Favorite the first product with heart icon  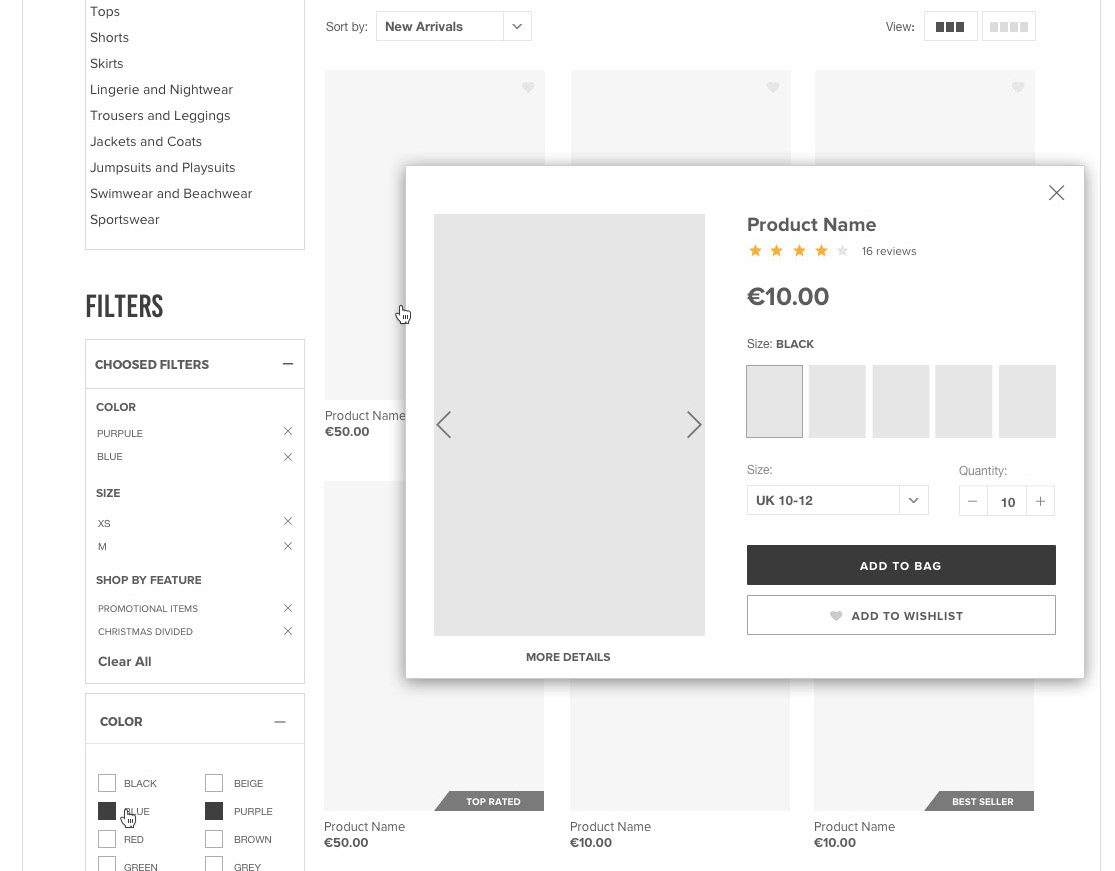pos(528,87)
